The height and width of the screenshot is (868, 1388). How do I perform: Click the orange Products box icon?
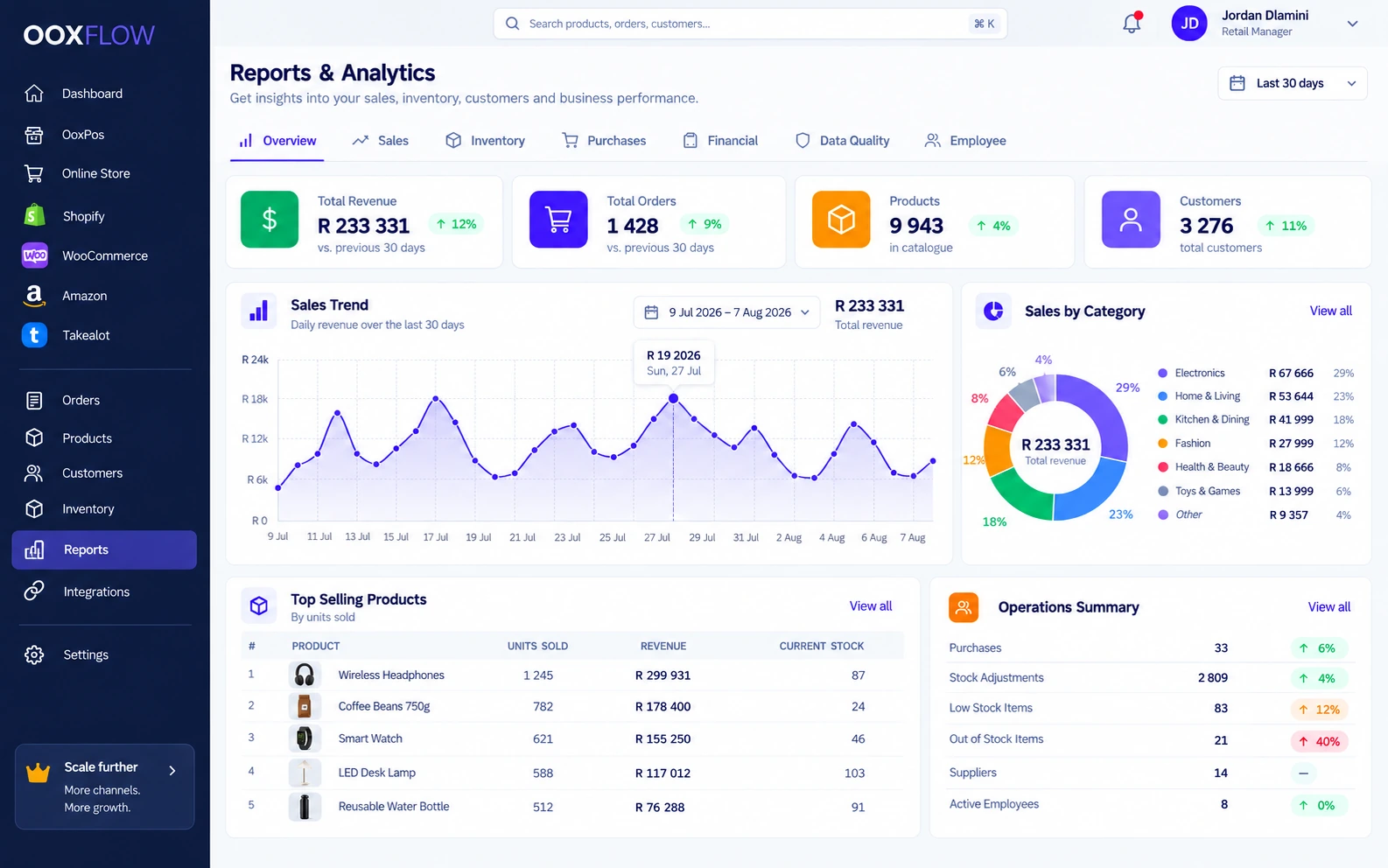pos(841,220)
